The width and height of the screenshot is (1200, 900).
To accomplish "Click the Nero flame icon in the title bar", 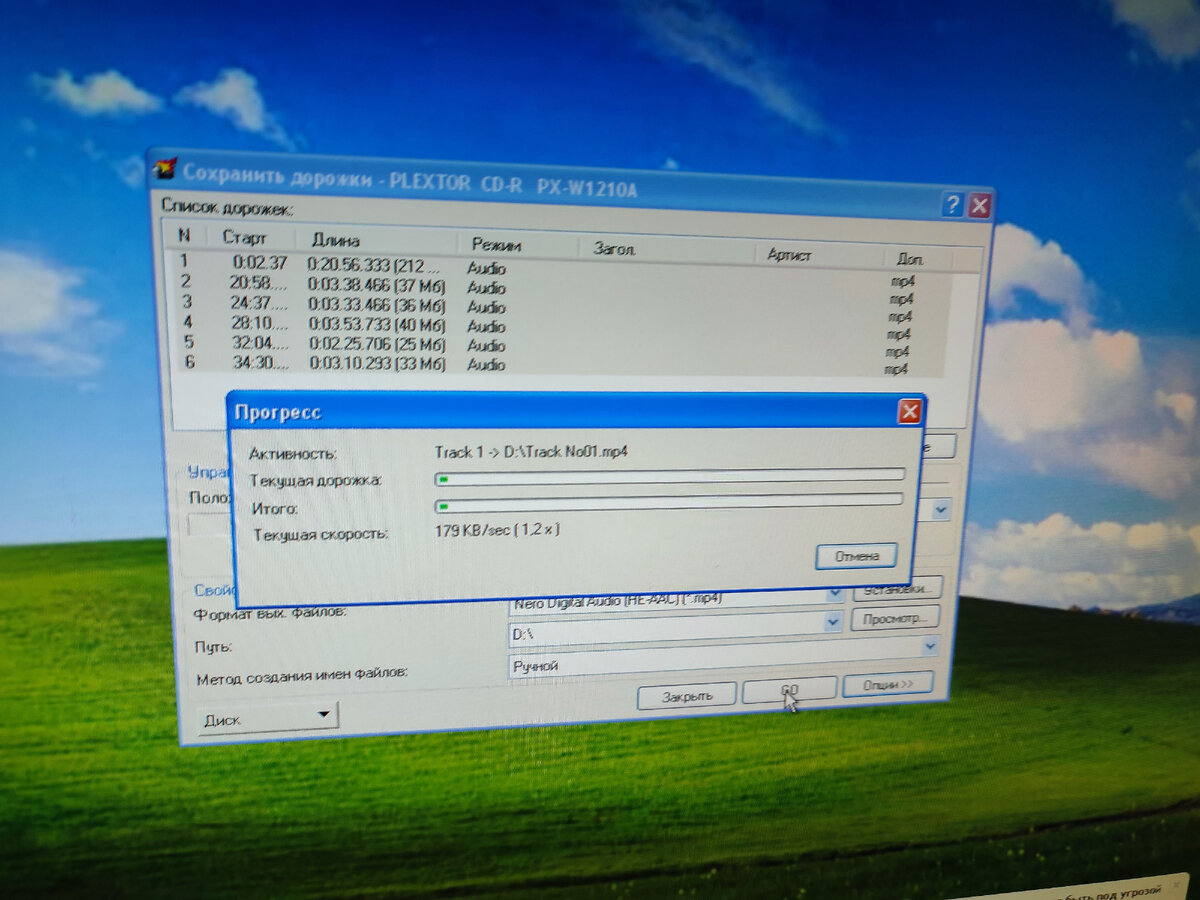I will (x=164, y=168).
